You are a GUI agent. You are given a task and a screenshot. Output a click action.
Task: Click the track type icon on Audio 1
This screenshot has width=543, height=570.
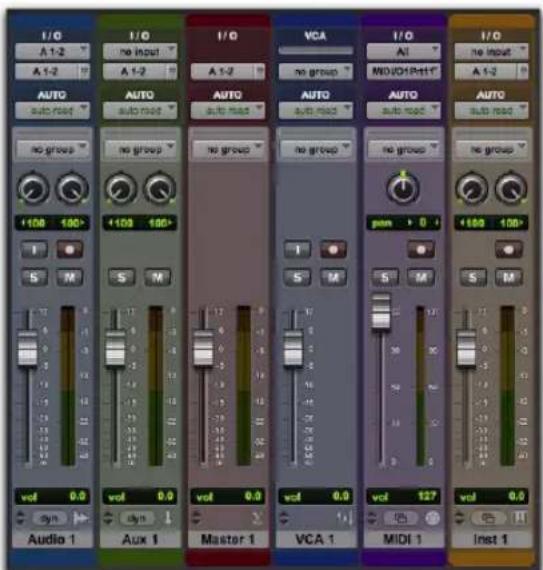pos(80,518)
